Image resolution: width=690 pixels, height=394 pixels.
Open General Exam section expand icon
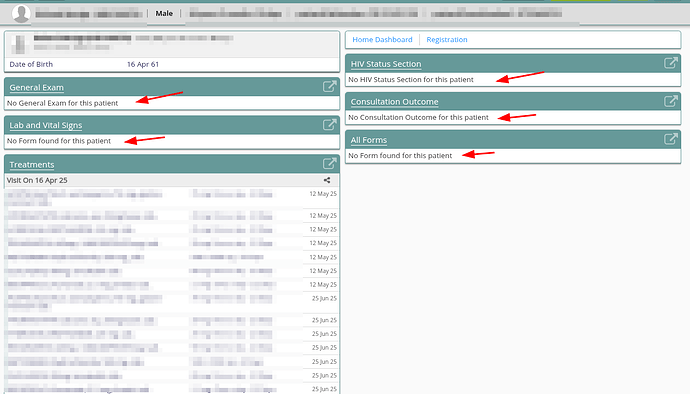[x=330, y=87]
